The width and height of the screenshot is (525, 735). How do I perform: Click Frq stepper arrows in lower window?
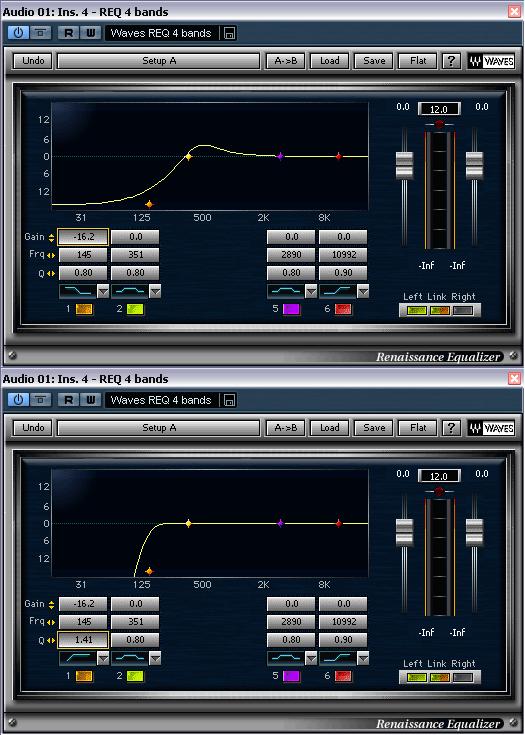pyautogui.click(x=51, y=622)
